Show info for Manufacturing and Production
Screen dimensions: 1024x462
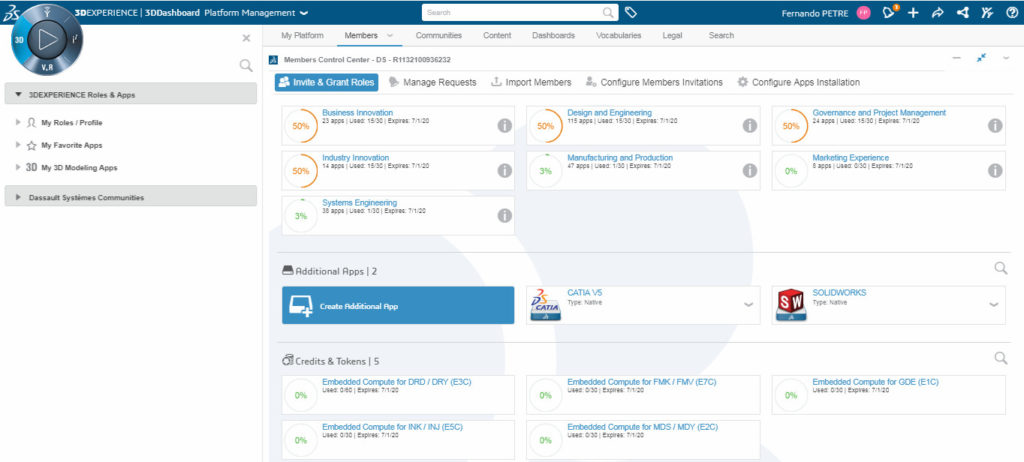(x=750, y=171)
